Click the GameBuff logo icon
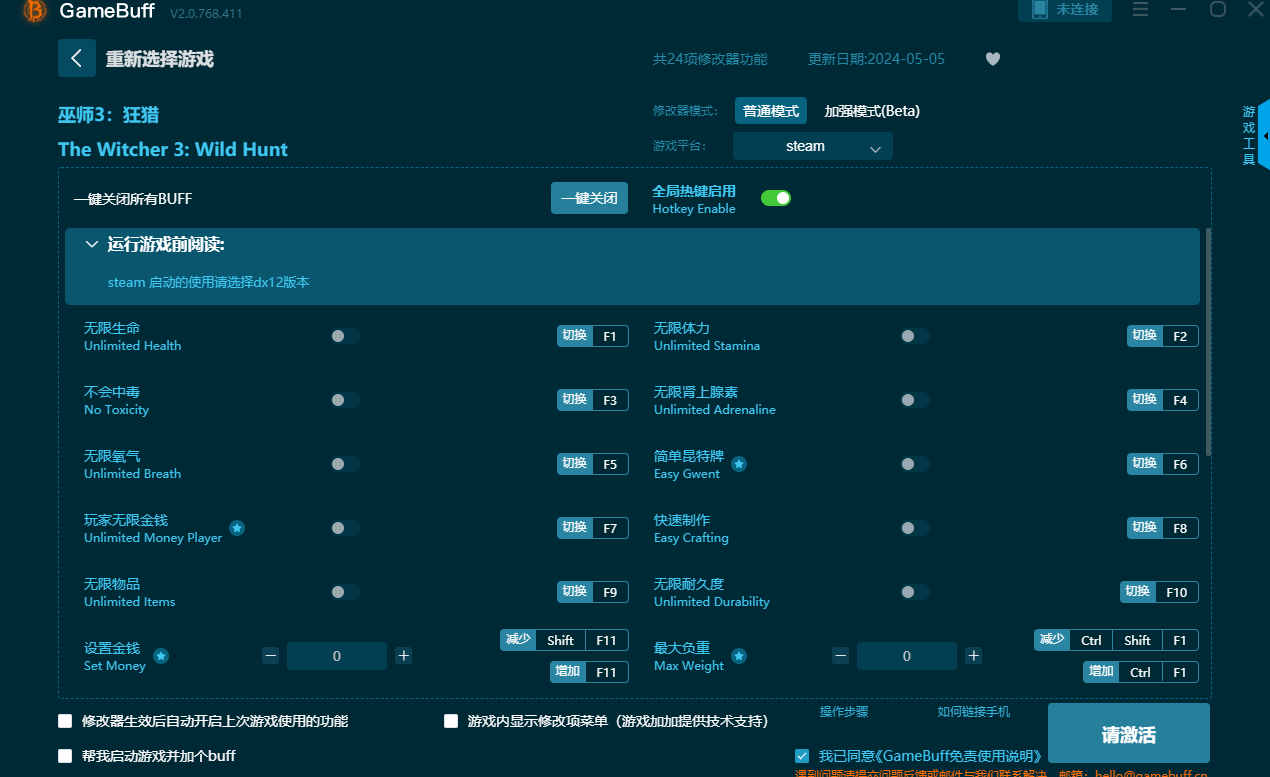 click(x=34, y=11)
